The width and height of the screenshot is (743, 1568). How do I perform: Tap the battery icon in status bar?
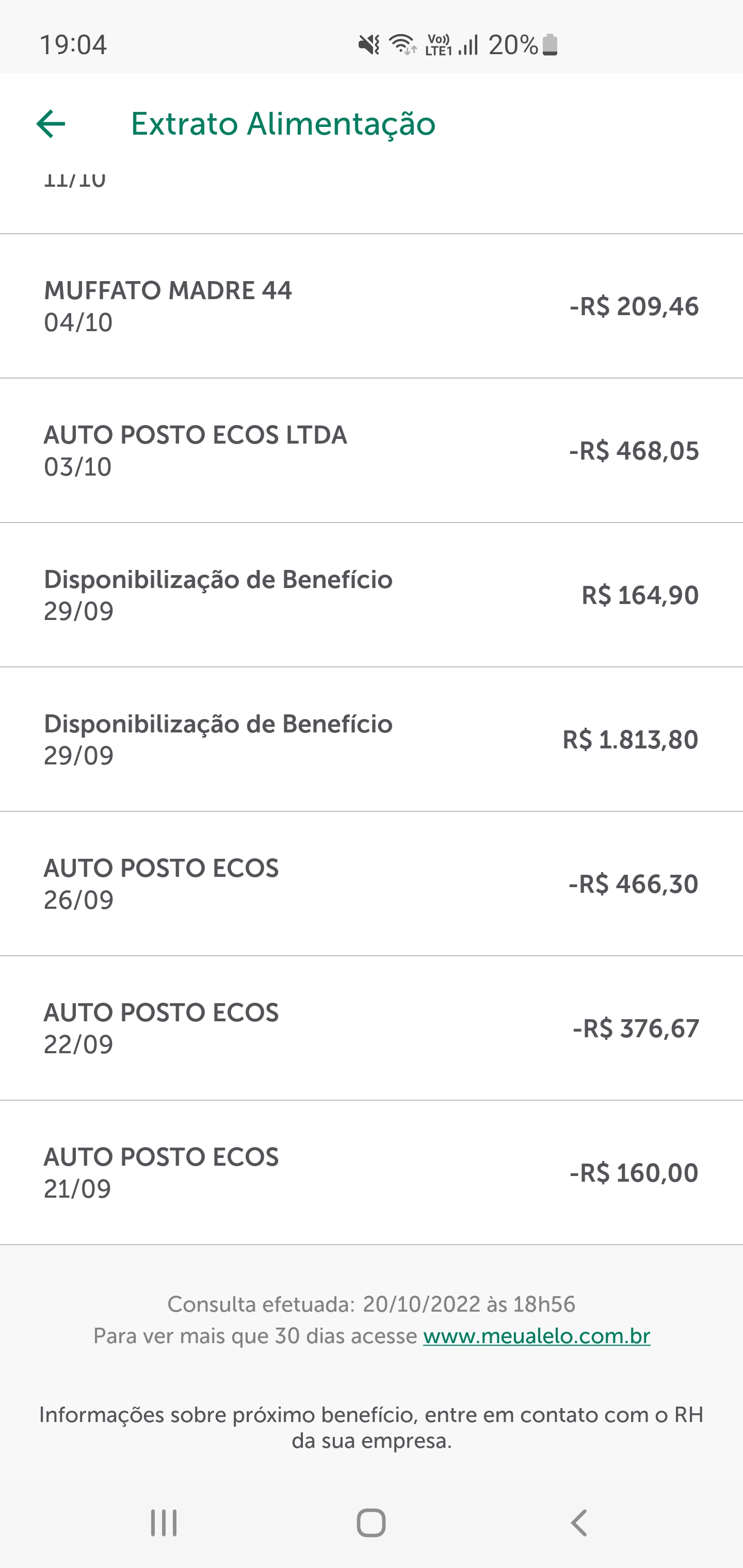pos(550,45)
